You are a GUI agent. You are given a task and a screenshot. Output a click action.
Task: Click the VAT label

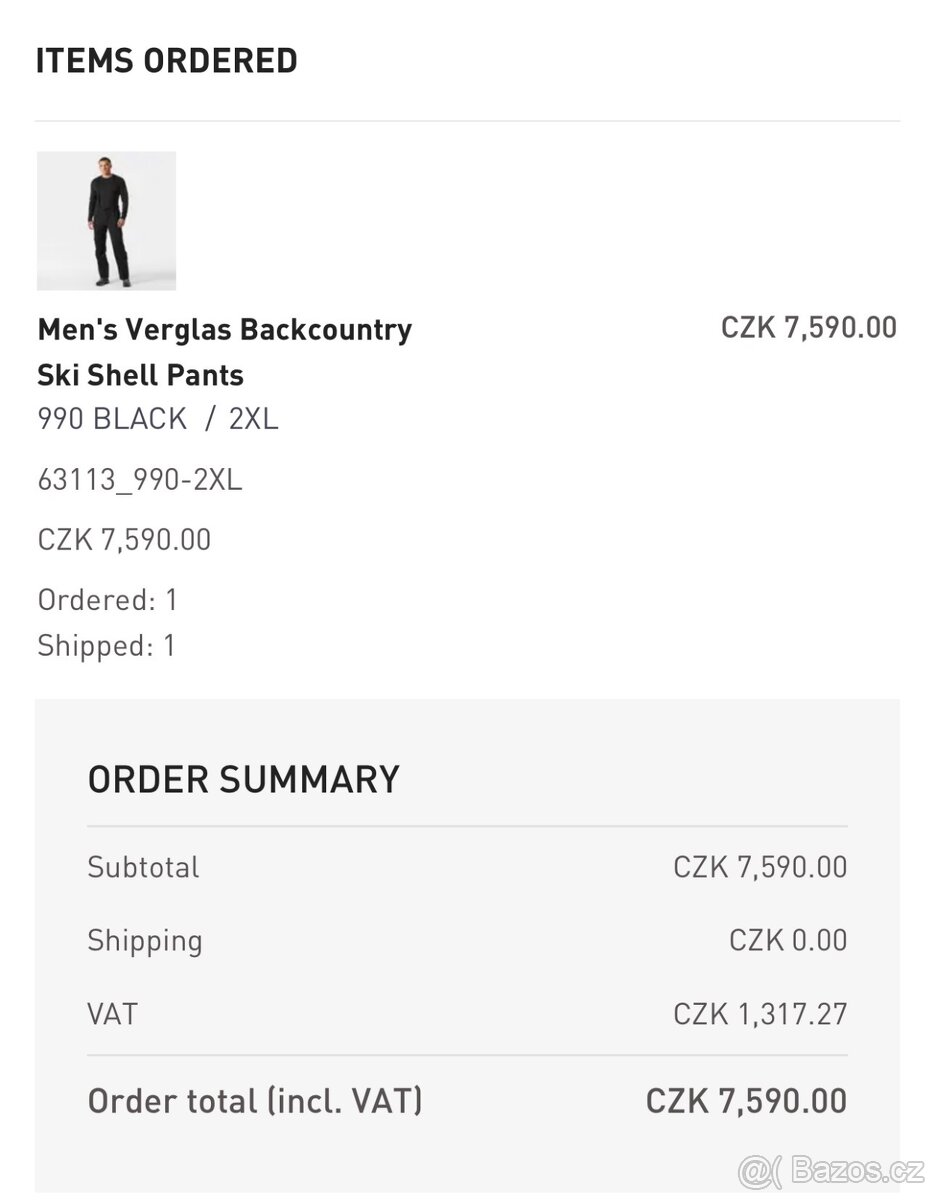[112, 1014]
